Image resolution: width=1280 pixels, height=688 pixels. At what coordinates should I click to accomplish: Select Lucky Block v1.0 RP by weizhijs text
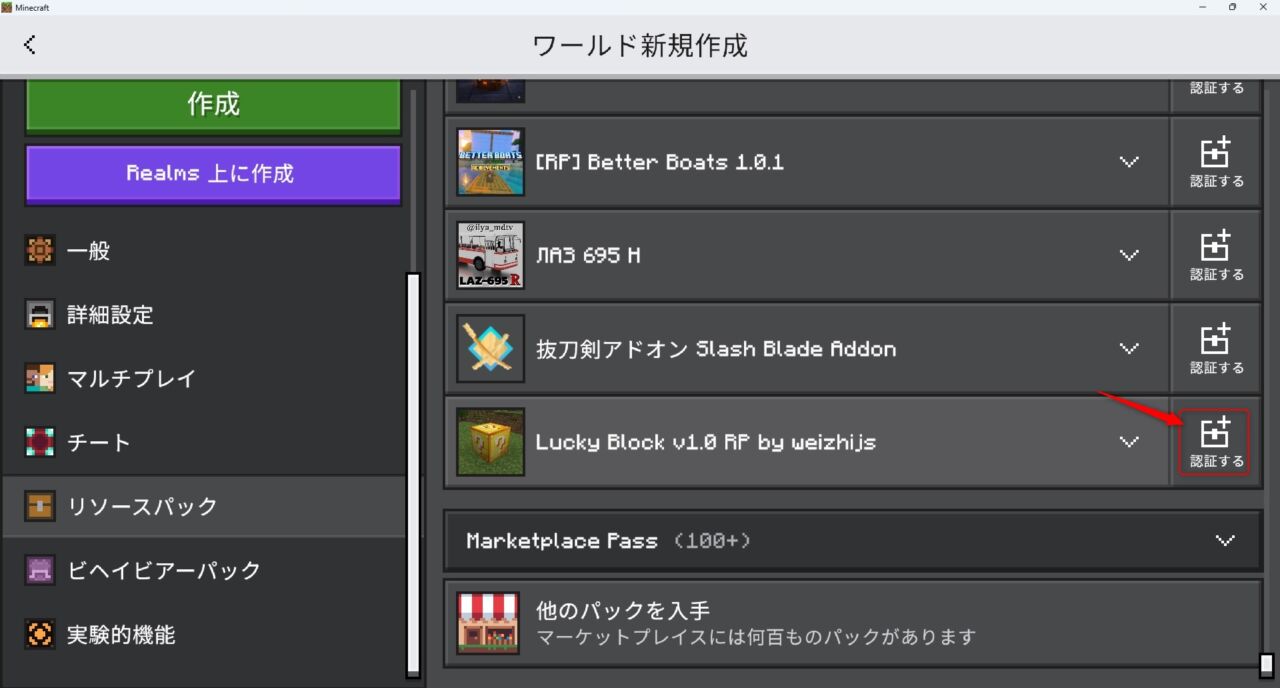tap(706, 442)
